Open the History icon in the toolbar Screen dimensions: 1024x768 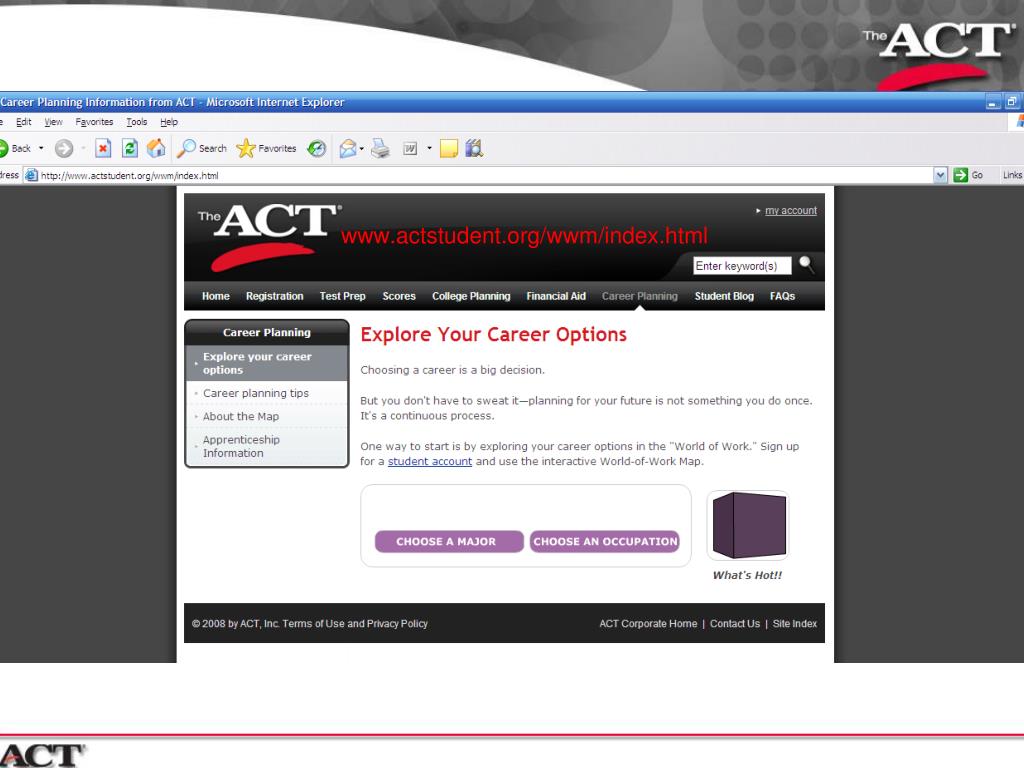tap(317, 149)
